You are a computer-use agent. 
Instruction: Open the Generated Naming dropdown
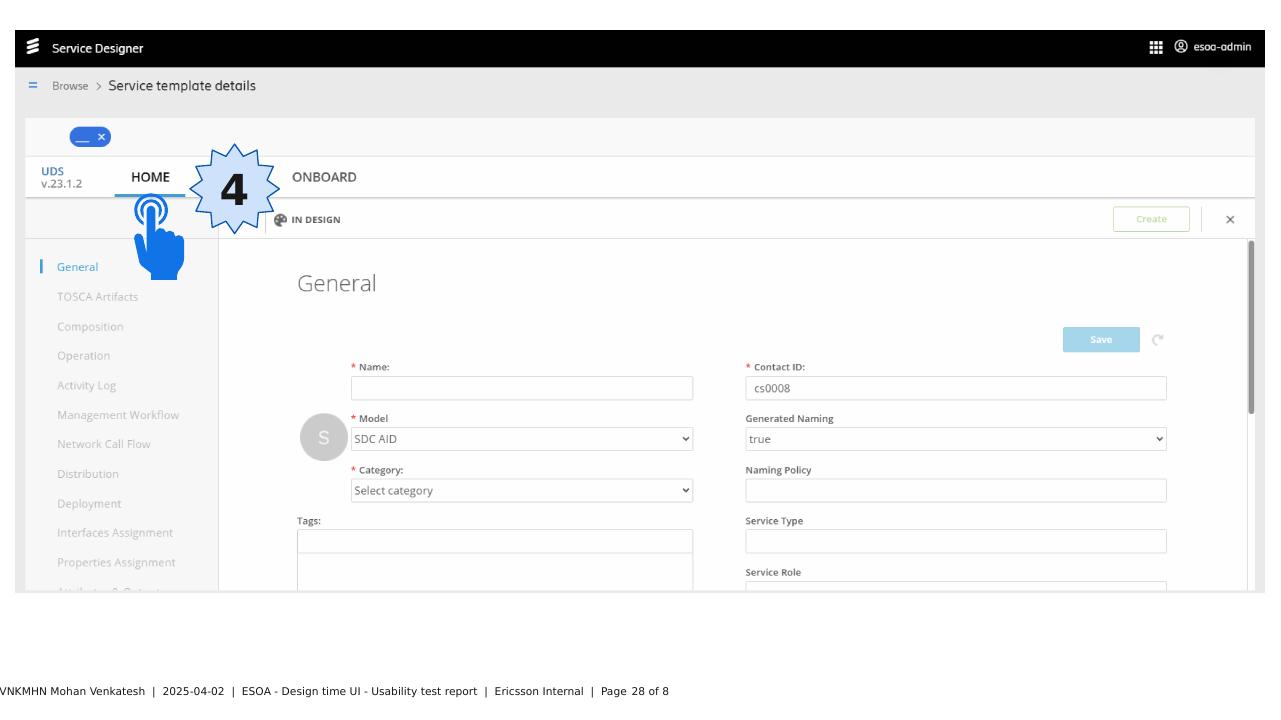point(956,439)
